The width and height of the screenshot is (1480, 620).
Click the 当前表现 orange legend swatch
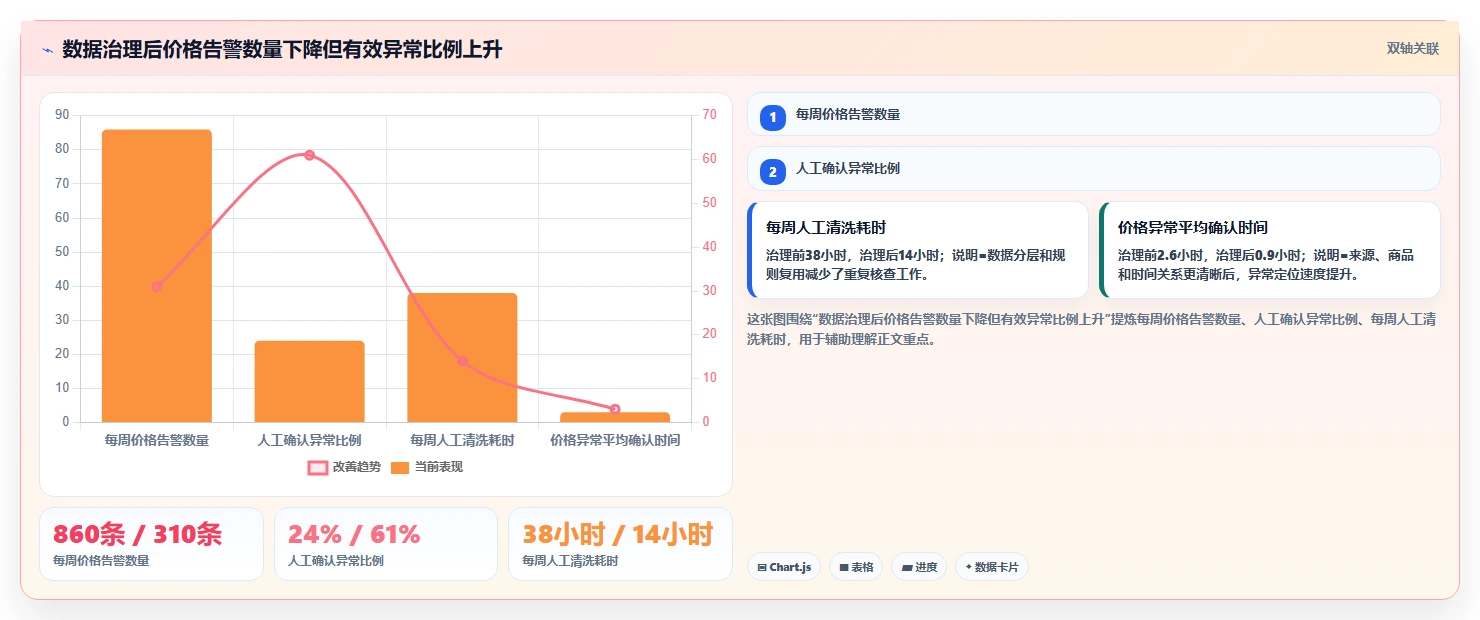pos(400,467)
